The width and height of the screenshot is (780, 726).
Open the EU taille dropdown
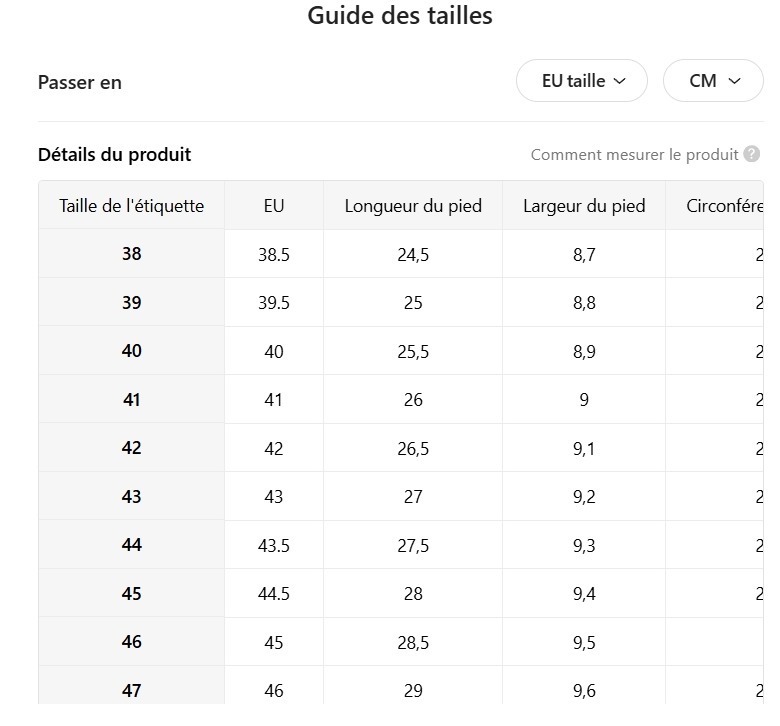[x=582, y=81]
